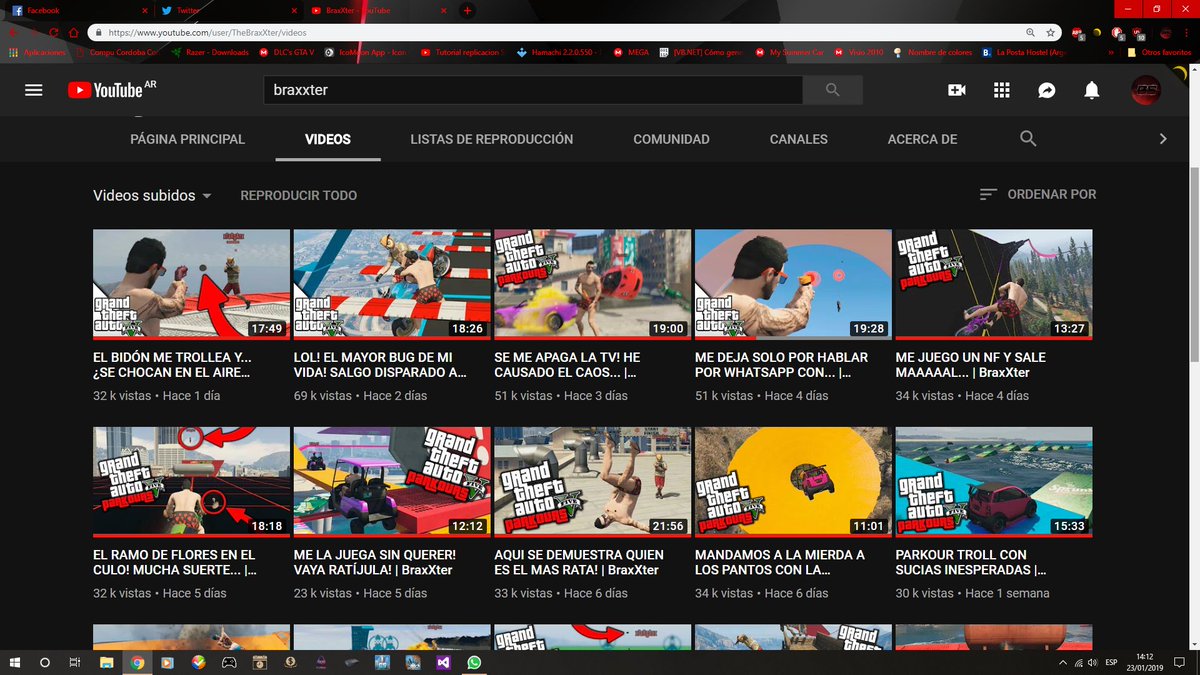The image size is (1200, 675).
Task: Open the notifications bell
Action: pos(1092,90)
